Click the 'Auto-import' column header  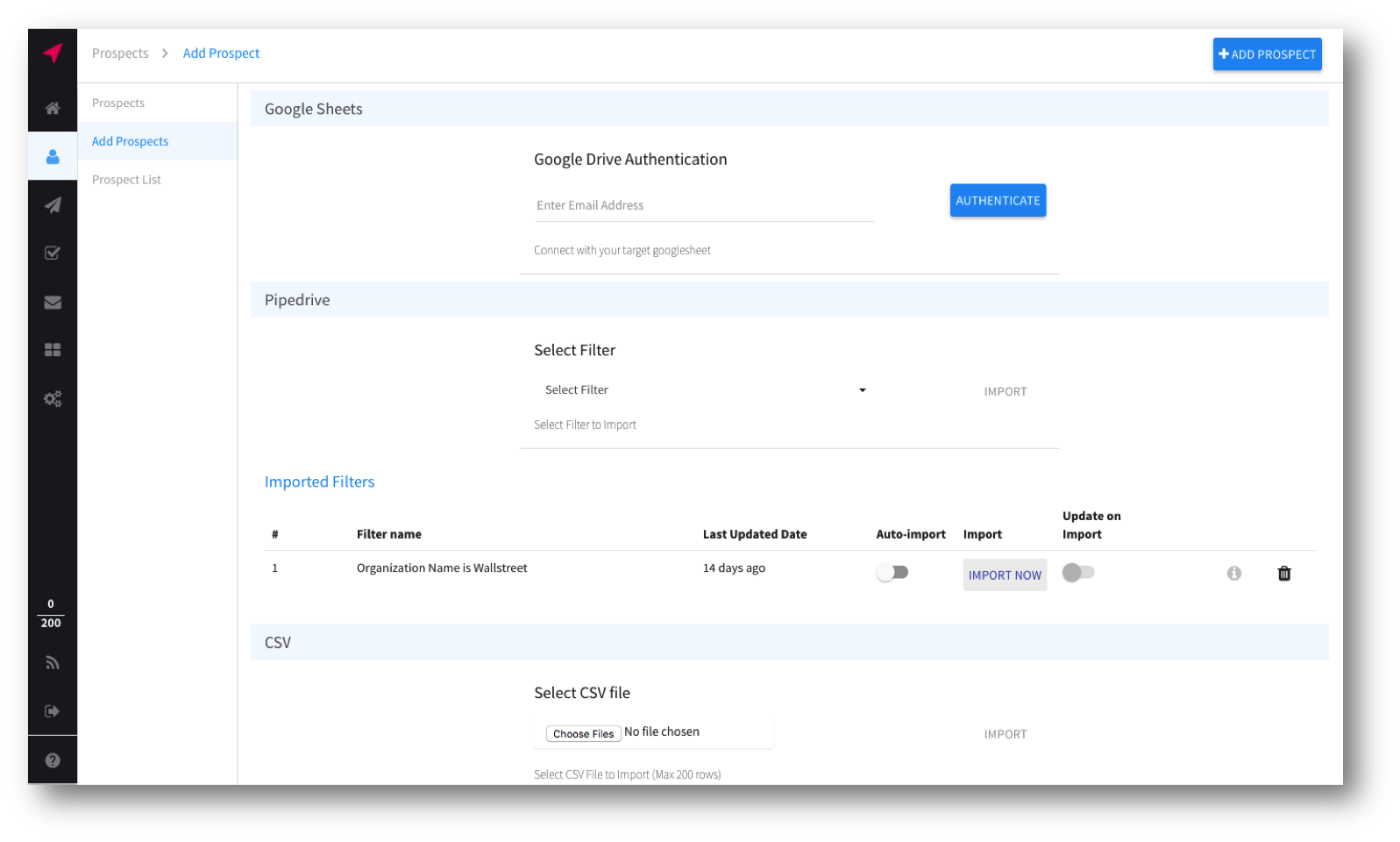911,534
